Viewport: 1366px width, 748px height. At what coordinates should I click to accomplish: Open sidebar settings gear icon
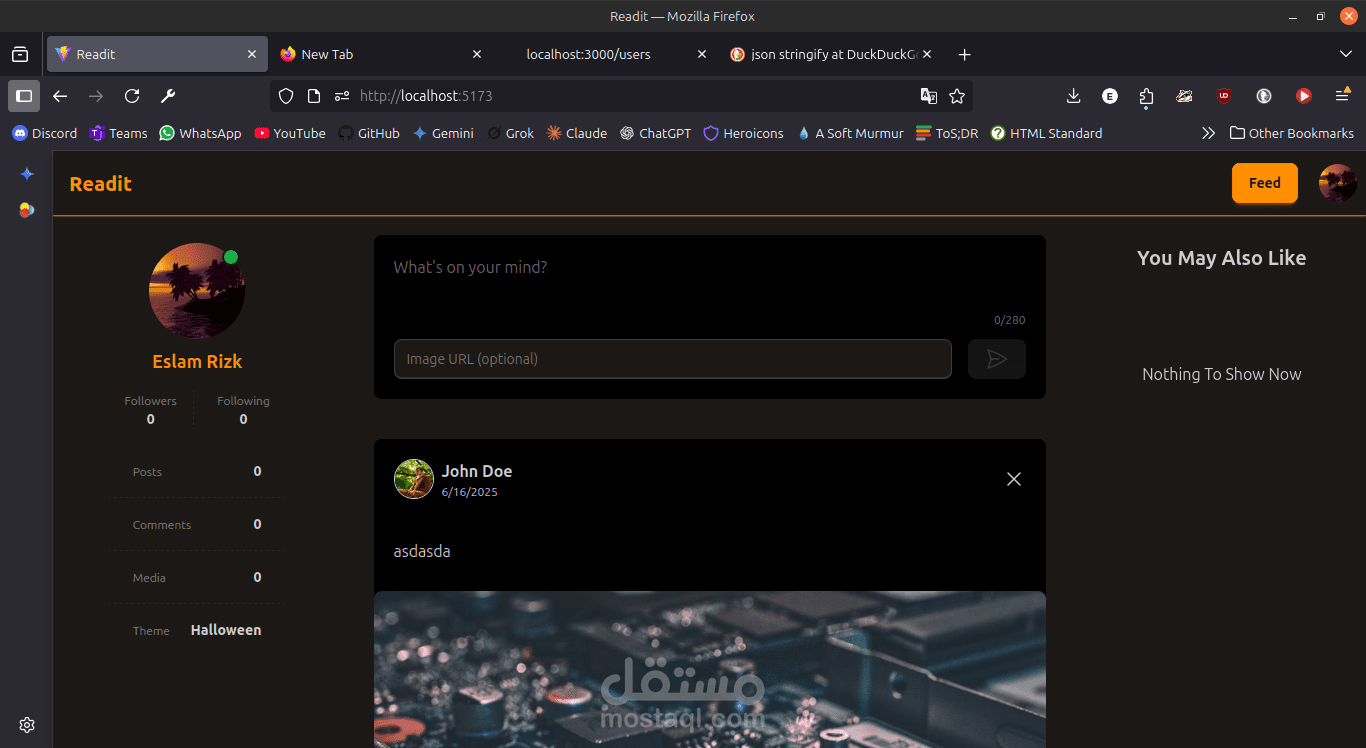tap(27, 725)
